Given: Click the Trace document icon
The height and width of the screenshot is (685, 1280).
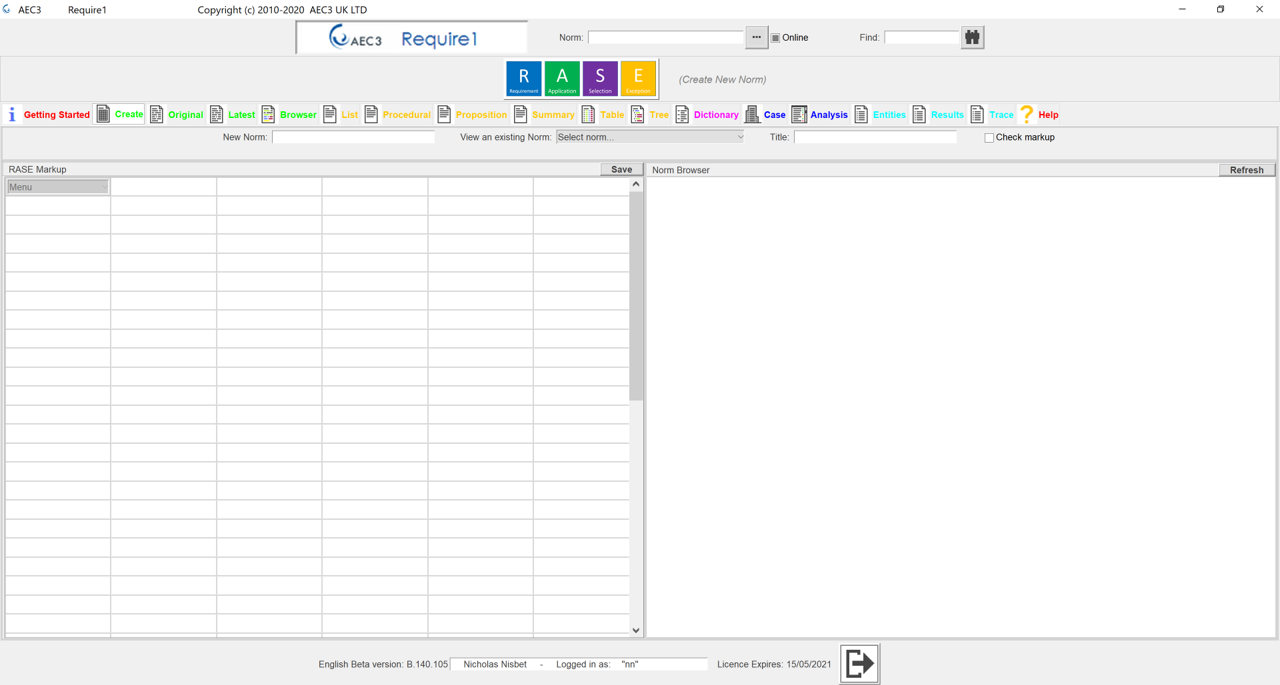Looking at the screenshot, I should tap(977, 115).
